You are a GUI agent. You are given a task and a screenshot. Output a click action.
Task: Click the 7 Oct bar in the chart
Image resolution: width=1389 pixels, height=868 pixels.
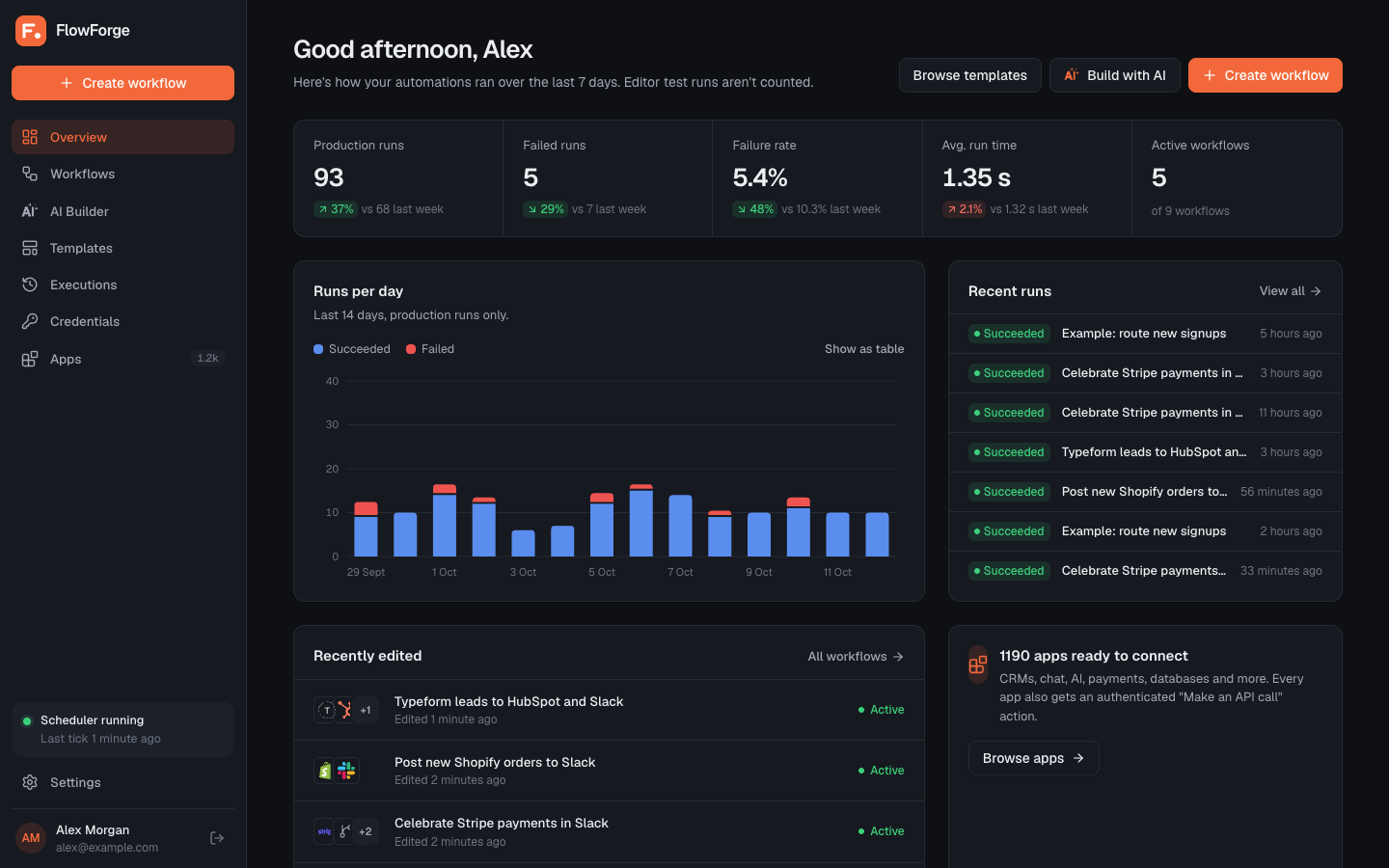[x=680, y=526]
